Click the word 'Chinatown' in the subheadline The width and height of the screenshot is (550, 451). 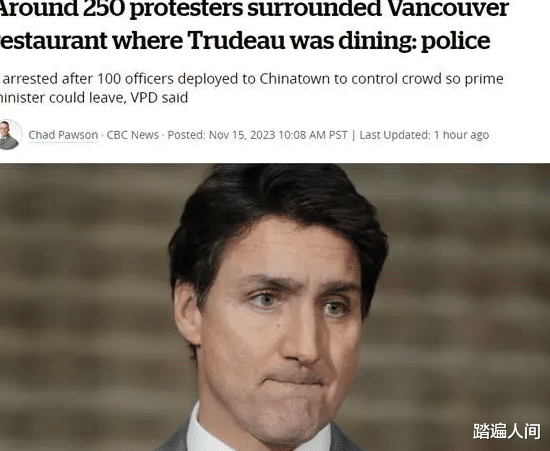click(x=295, y=79)
